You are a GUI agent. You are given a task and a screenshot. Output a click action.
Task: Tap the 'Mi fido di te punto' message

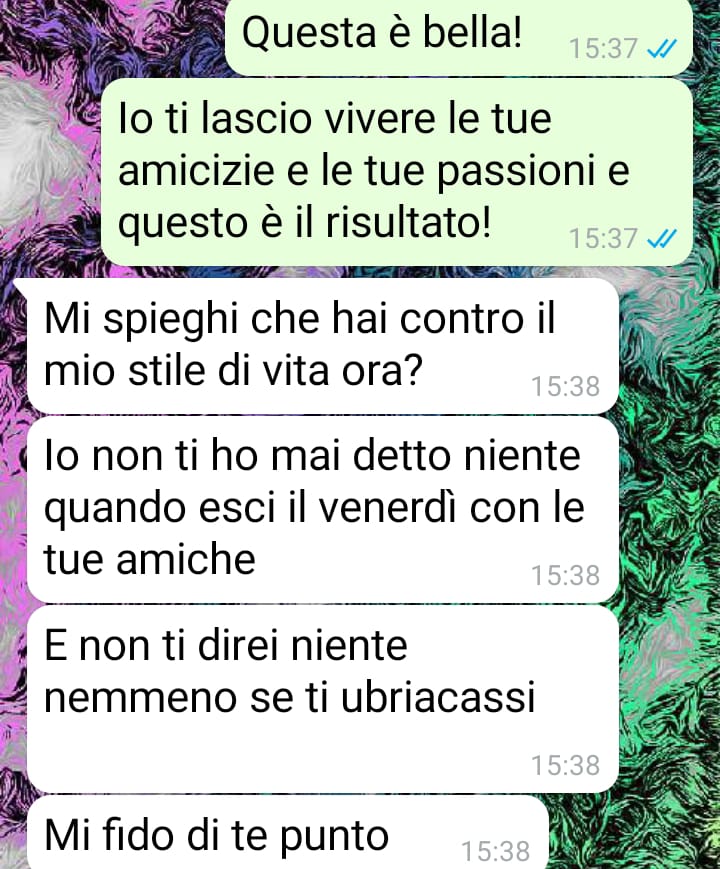(287, 832)
